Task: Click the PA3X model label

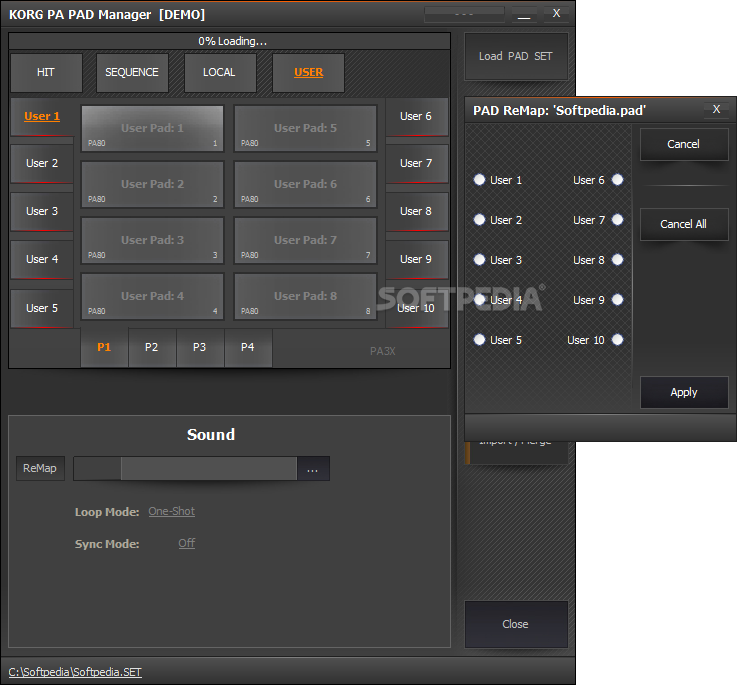Action: tap(383, 351)
